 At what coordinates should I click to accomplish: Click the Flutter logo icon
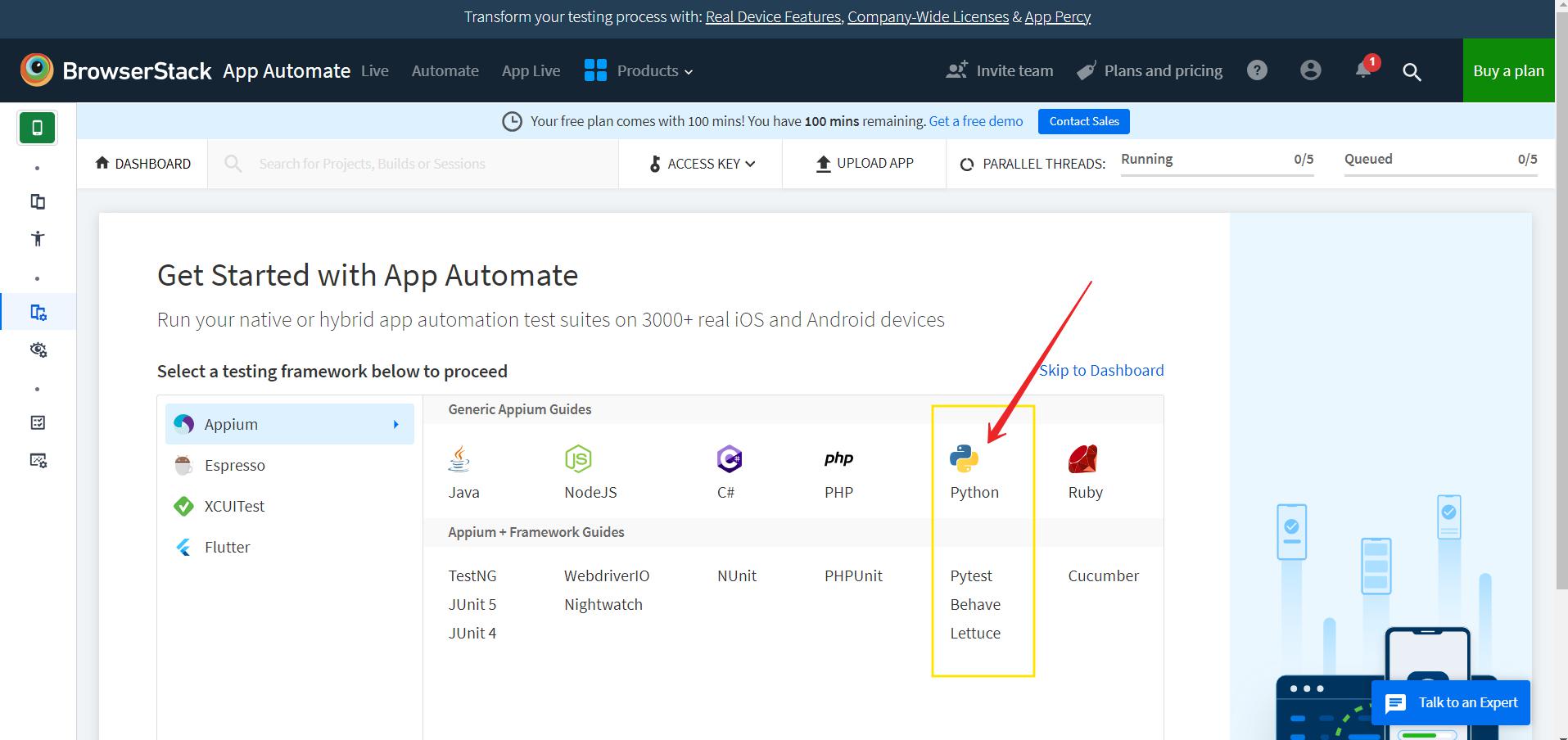(183, 547)
